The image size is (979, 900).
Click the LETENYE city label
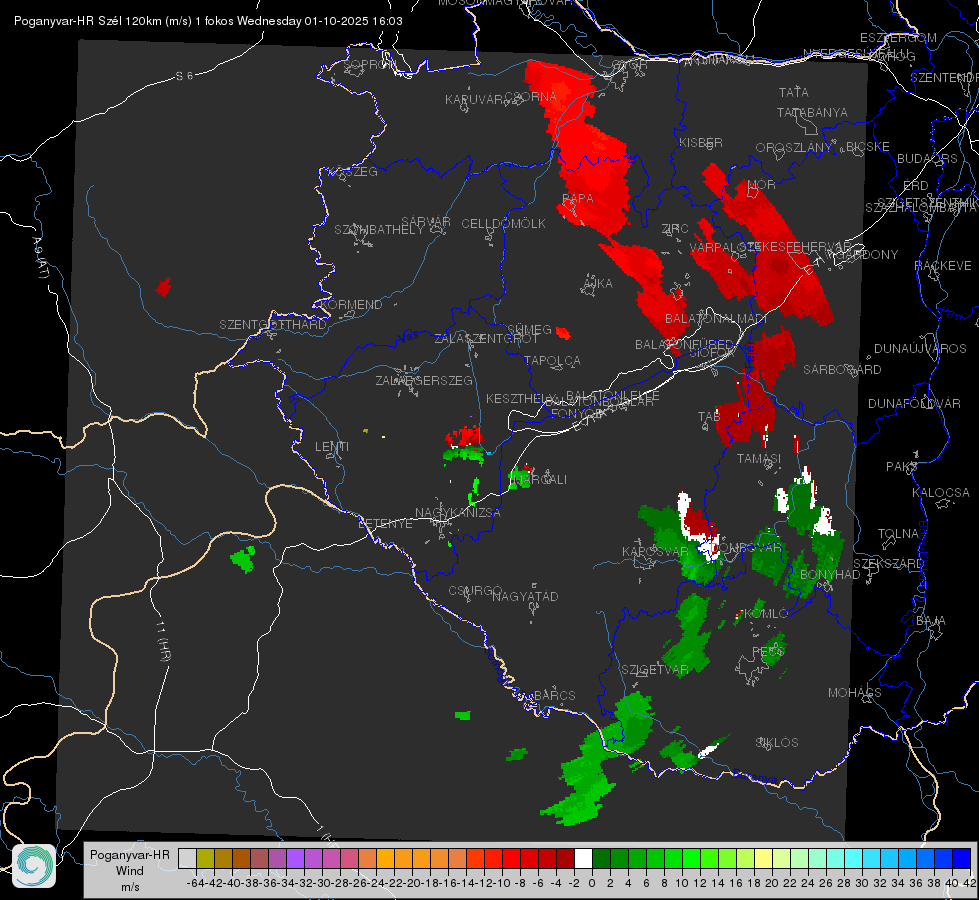[x=385, y=524]
